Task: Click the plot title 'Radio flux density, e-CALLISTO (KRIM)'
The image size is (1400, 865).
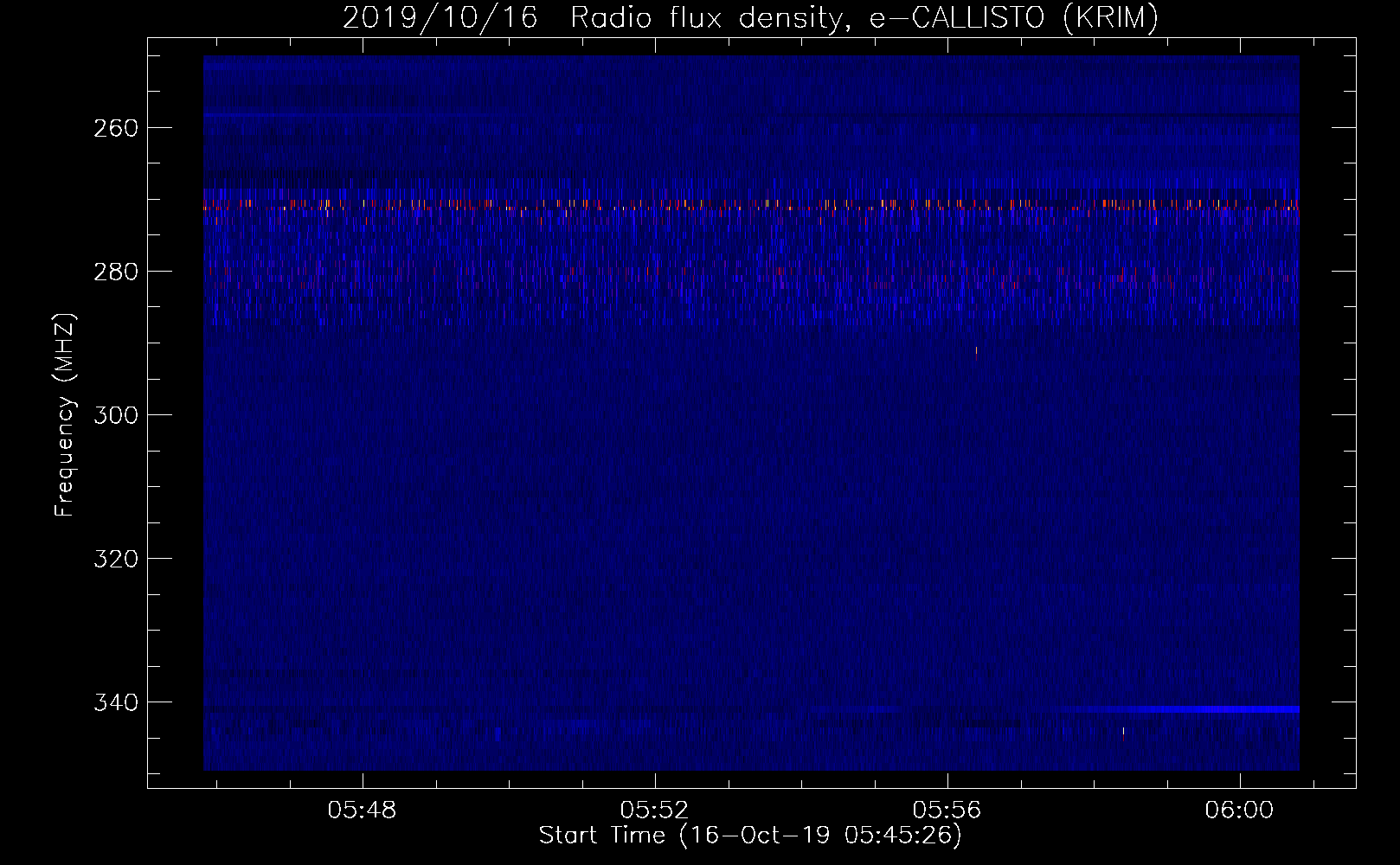Action: click(864, 17)
